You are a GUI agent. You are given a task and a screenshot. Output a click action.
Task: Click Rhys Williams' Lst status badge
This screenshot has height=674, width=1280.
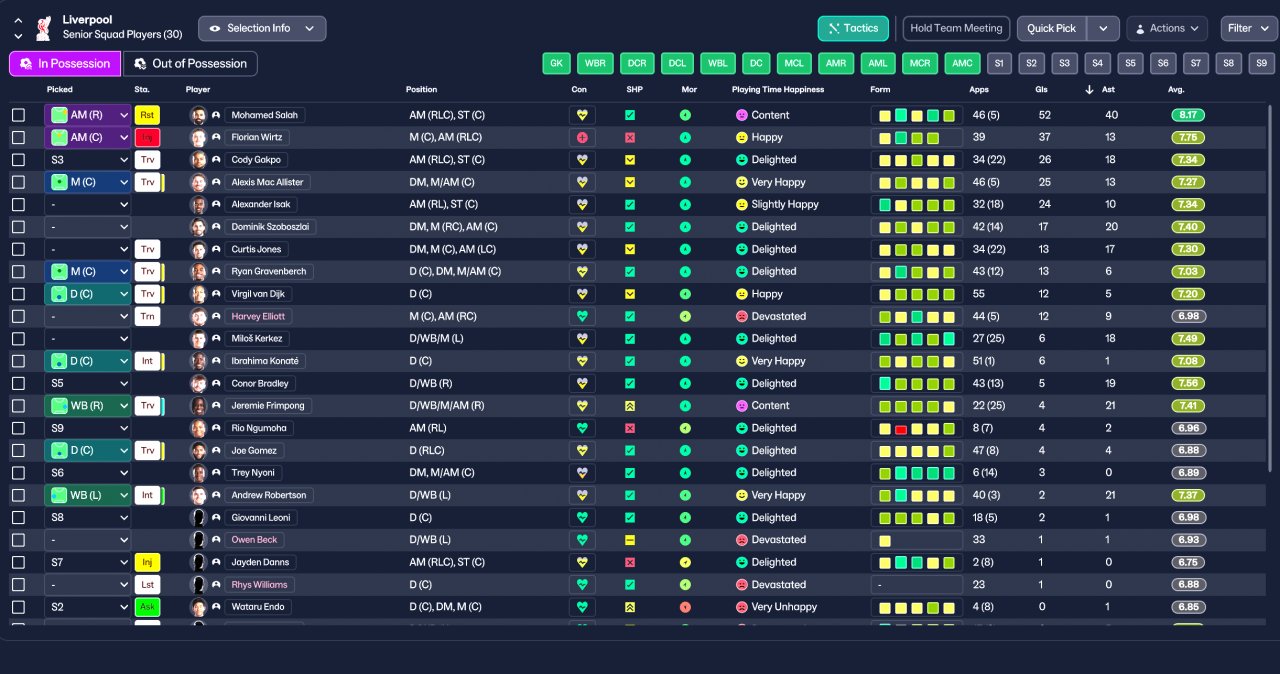pos(147,585)
